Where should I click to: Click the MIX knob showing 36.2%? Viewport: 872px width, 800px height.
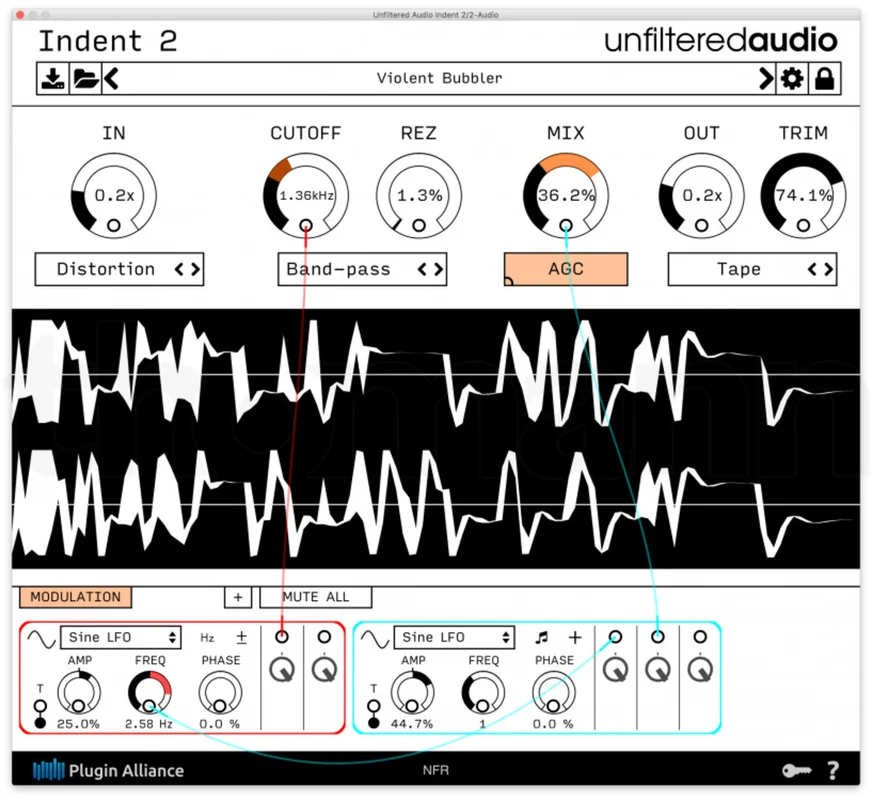tap(566, 196)
